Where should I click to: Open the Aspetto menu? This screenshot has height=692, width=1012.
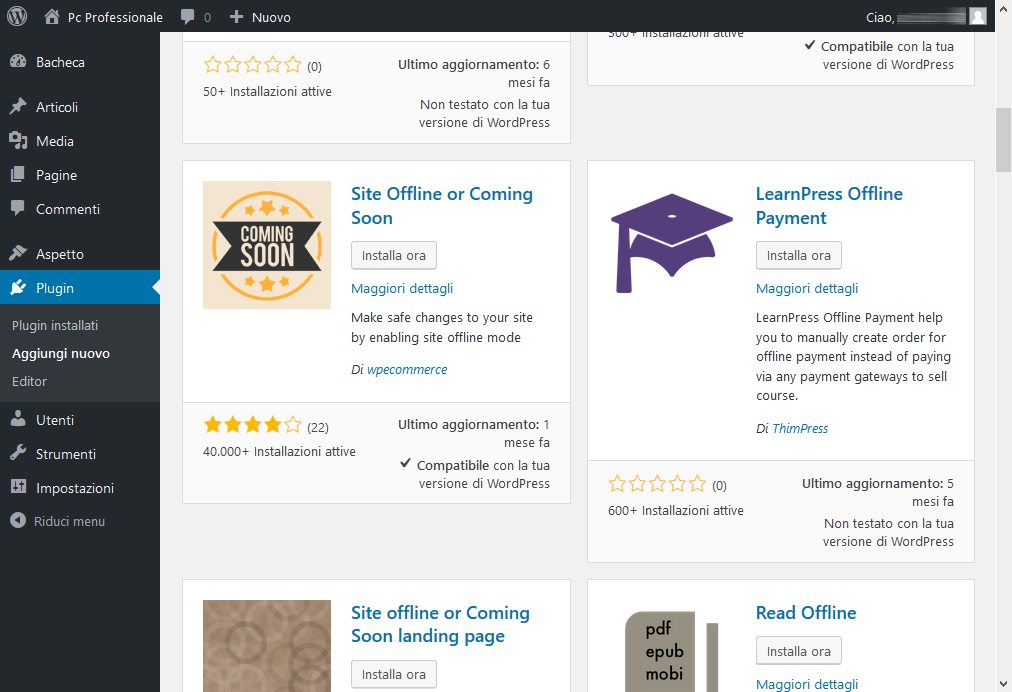coord(59,254)
